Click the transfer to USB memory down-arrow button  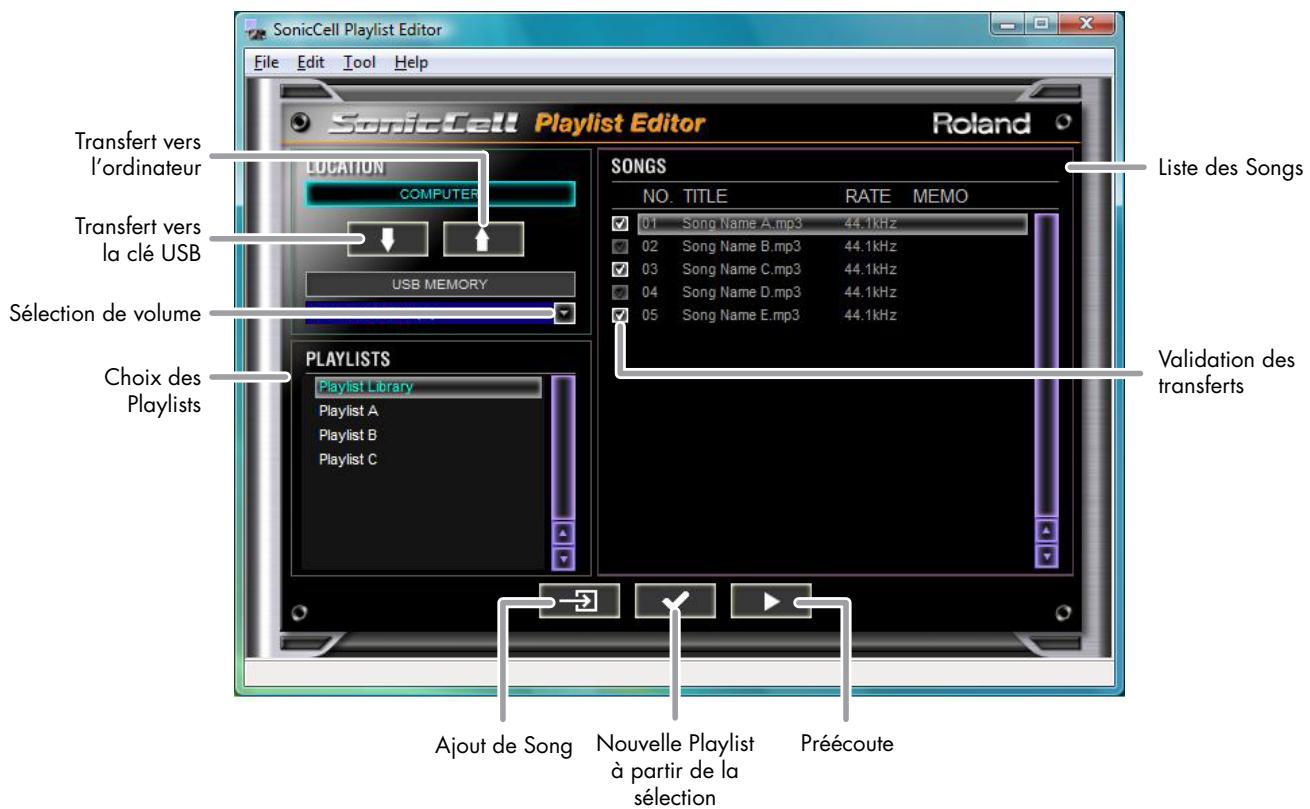(x=388, y=240)
